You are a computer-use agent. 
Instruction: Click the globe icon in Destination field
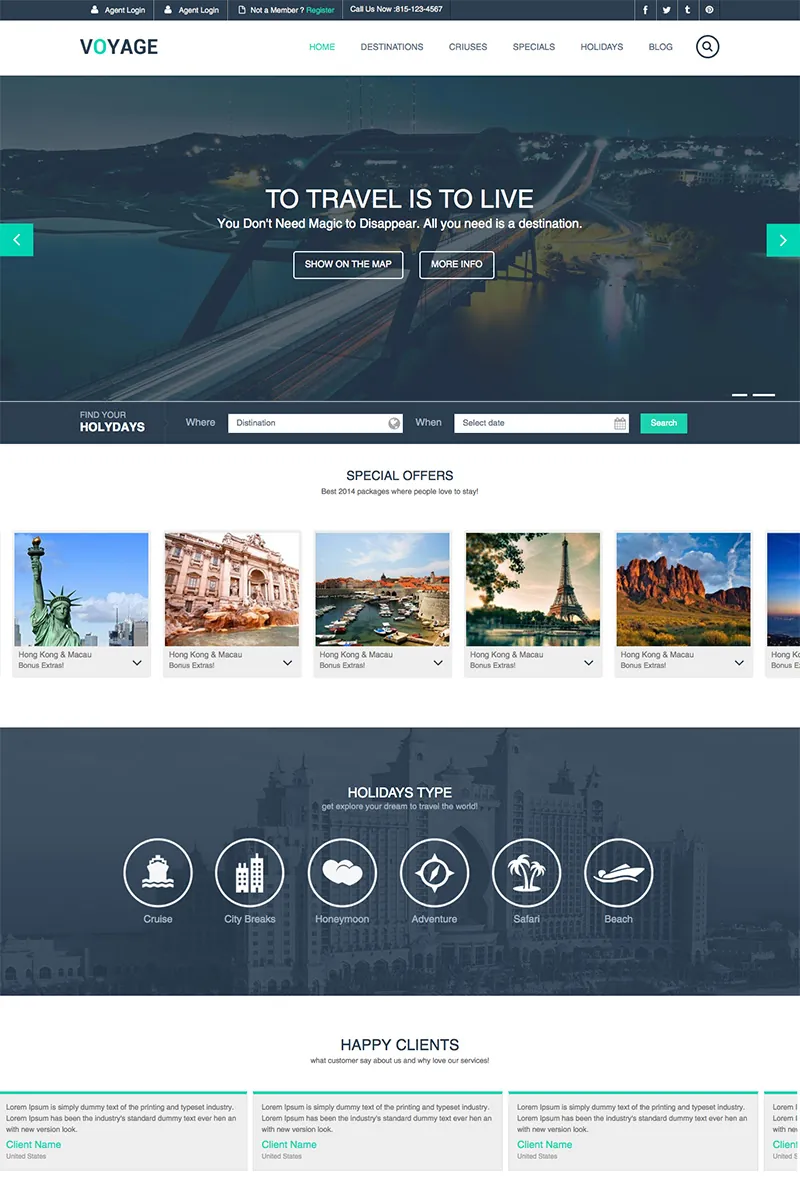pos(394,423)
